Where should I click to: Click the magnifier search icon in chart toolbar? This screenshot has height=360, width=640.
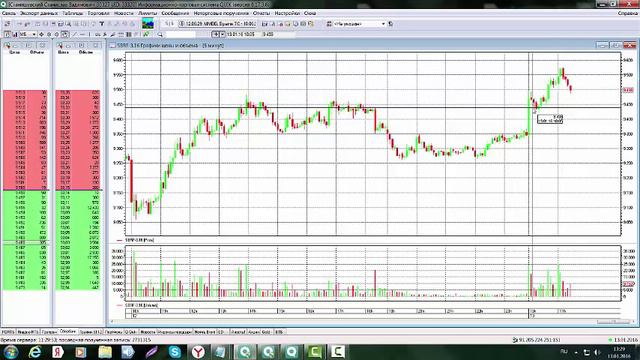click(160, 35)
